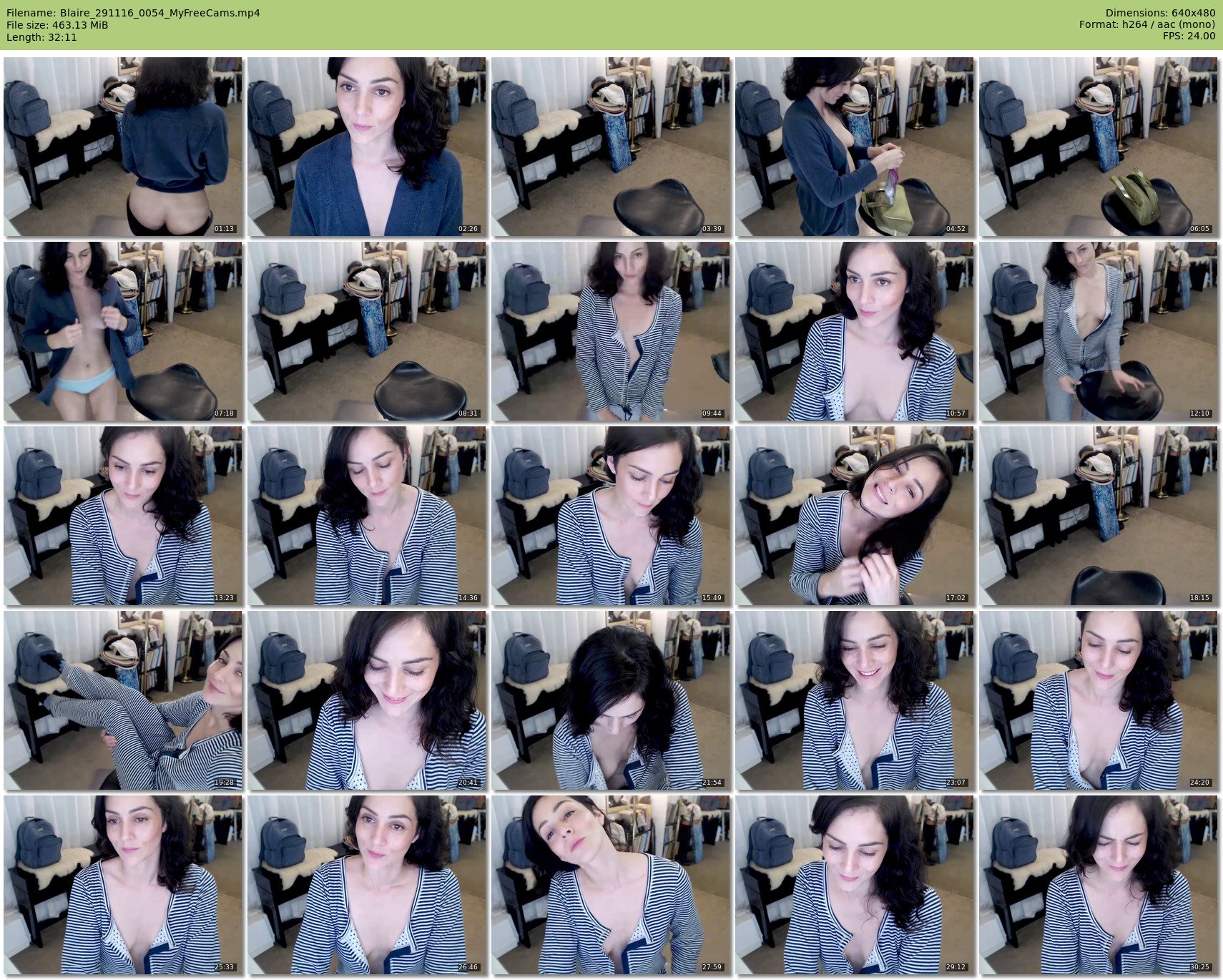Open the frame stamped 13:23
The height and width of the screenshot is (980, 1223).
pos(123,516)
